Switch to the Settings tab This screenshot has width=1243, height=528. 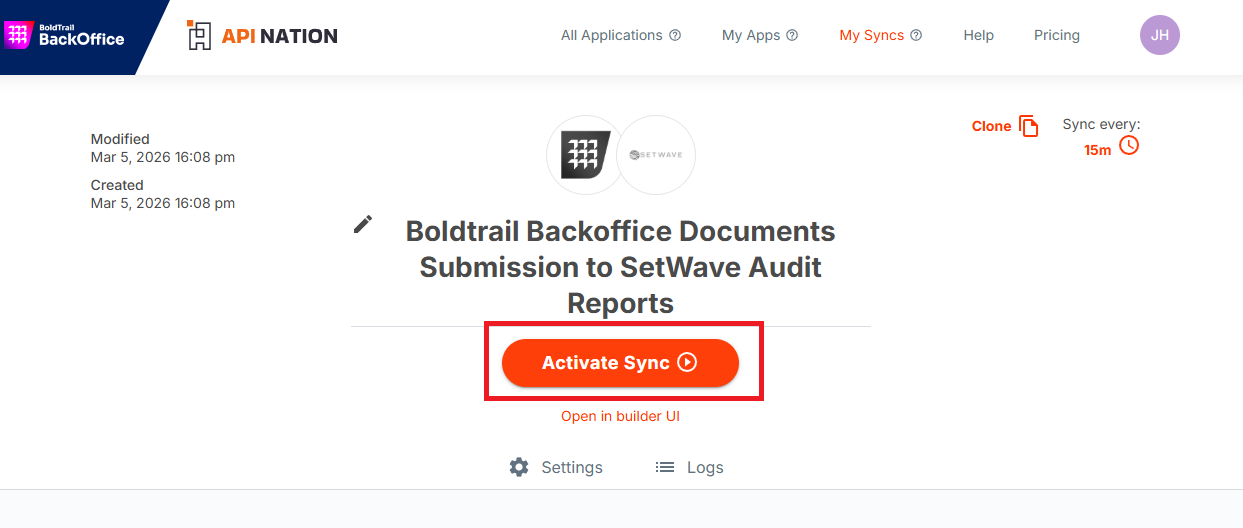click(x=556, y=467)
